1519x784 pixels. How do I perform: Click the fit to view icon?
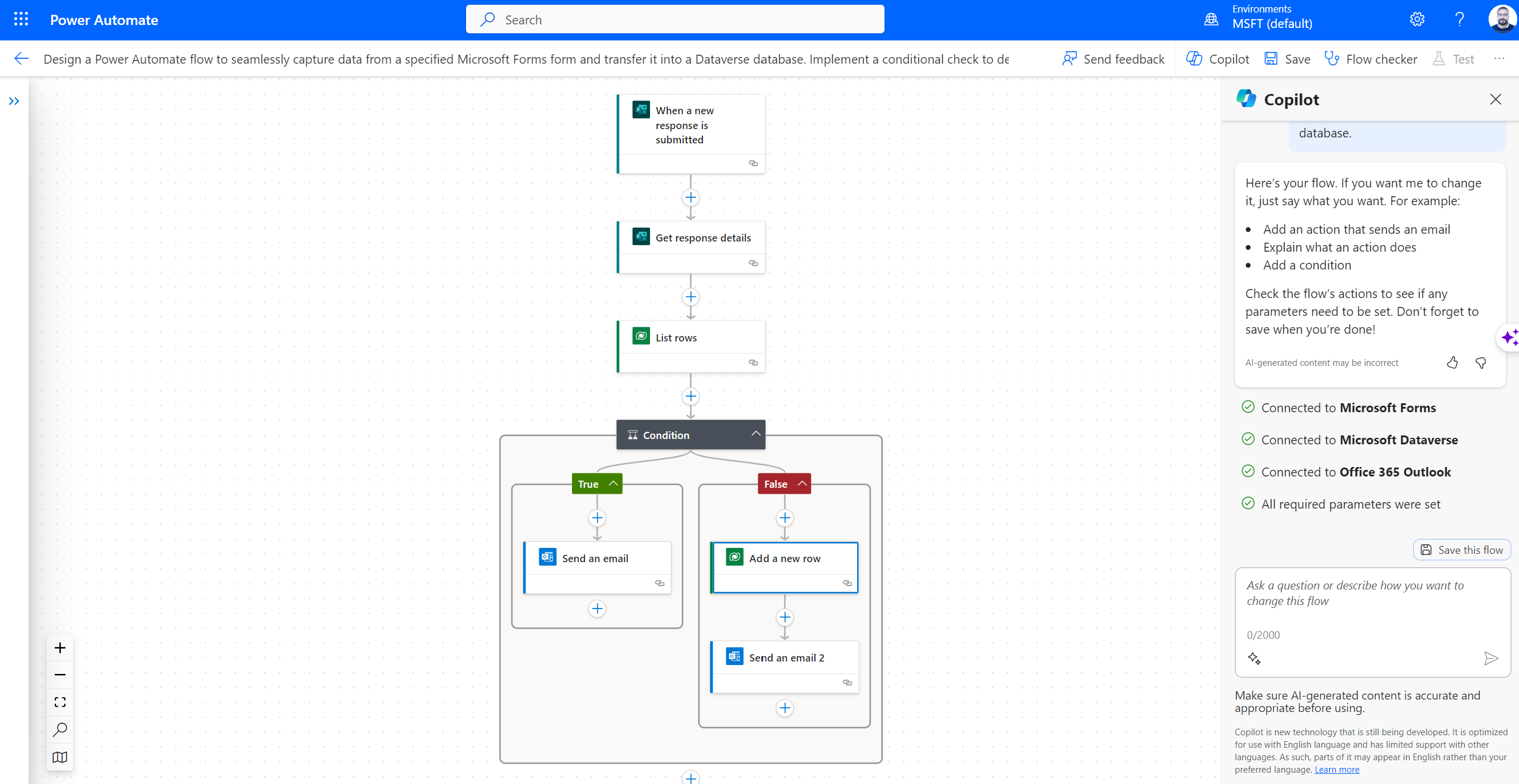[60, 702]
